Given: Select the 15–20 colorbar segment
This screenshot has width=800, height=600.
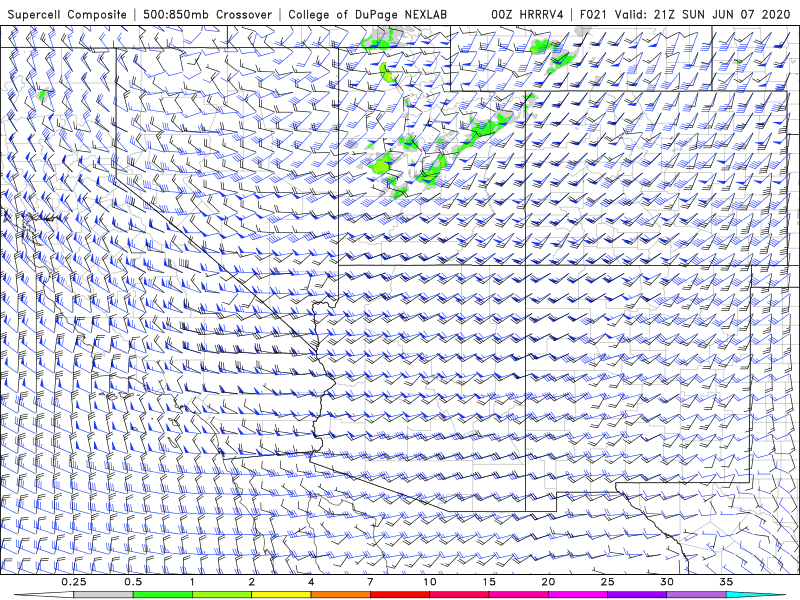Looking at the screenshot, I should [518, 595].
